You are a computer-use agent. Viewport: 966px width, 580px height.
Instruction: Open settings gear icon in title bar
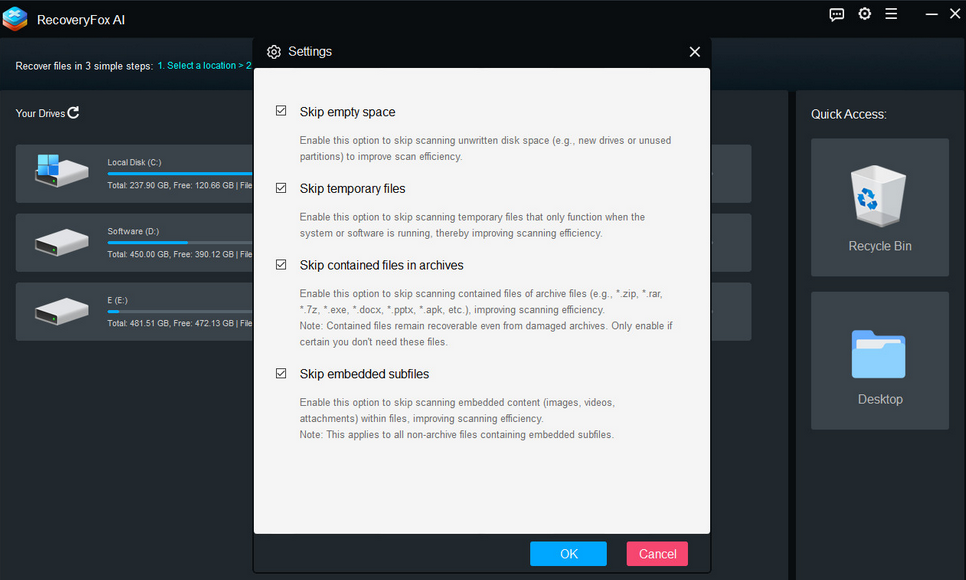tap(864, 14)
